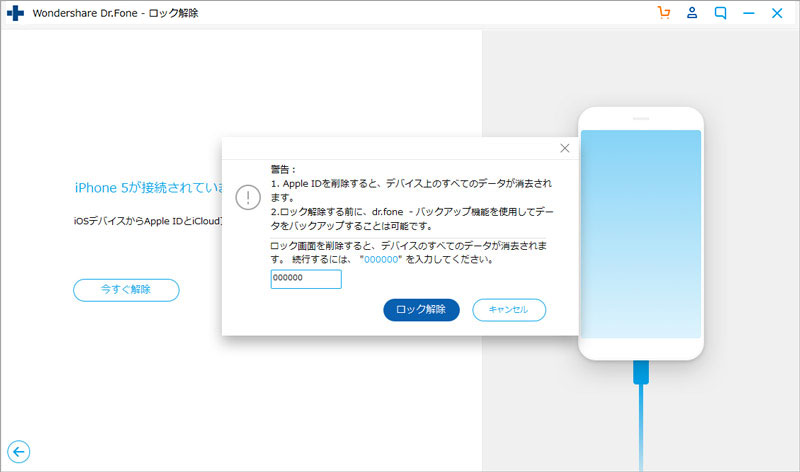Click the iOSデバイスからApple ID description text

point(148,221)
